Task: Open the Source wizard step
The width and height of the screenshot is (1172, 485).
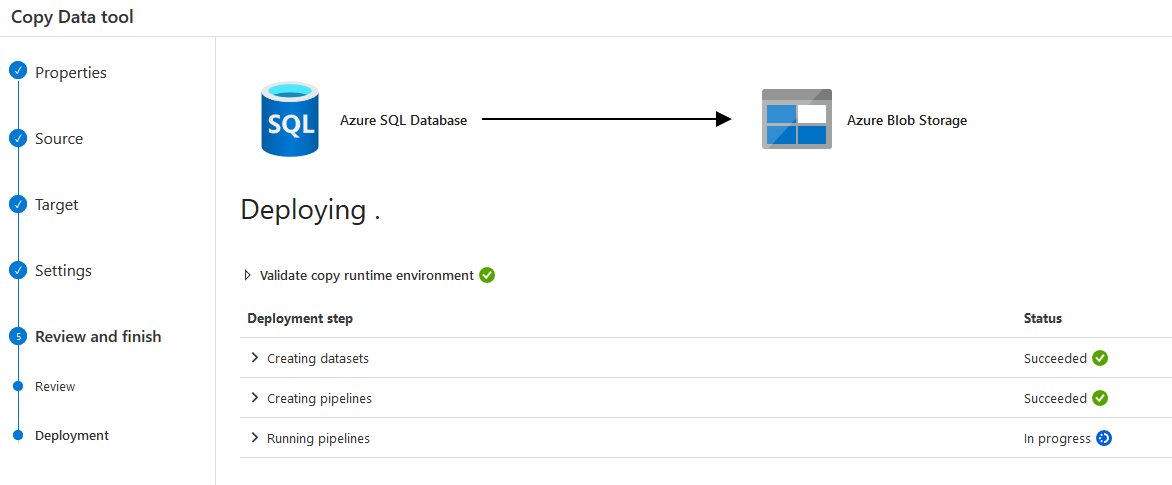Action: point(59,139)
